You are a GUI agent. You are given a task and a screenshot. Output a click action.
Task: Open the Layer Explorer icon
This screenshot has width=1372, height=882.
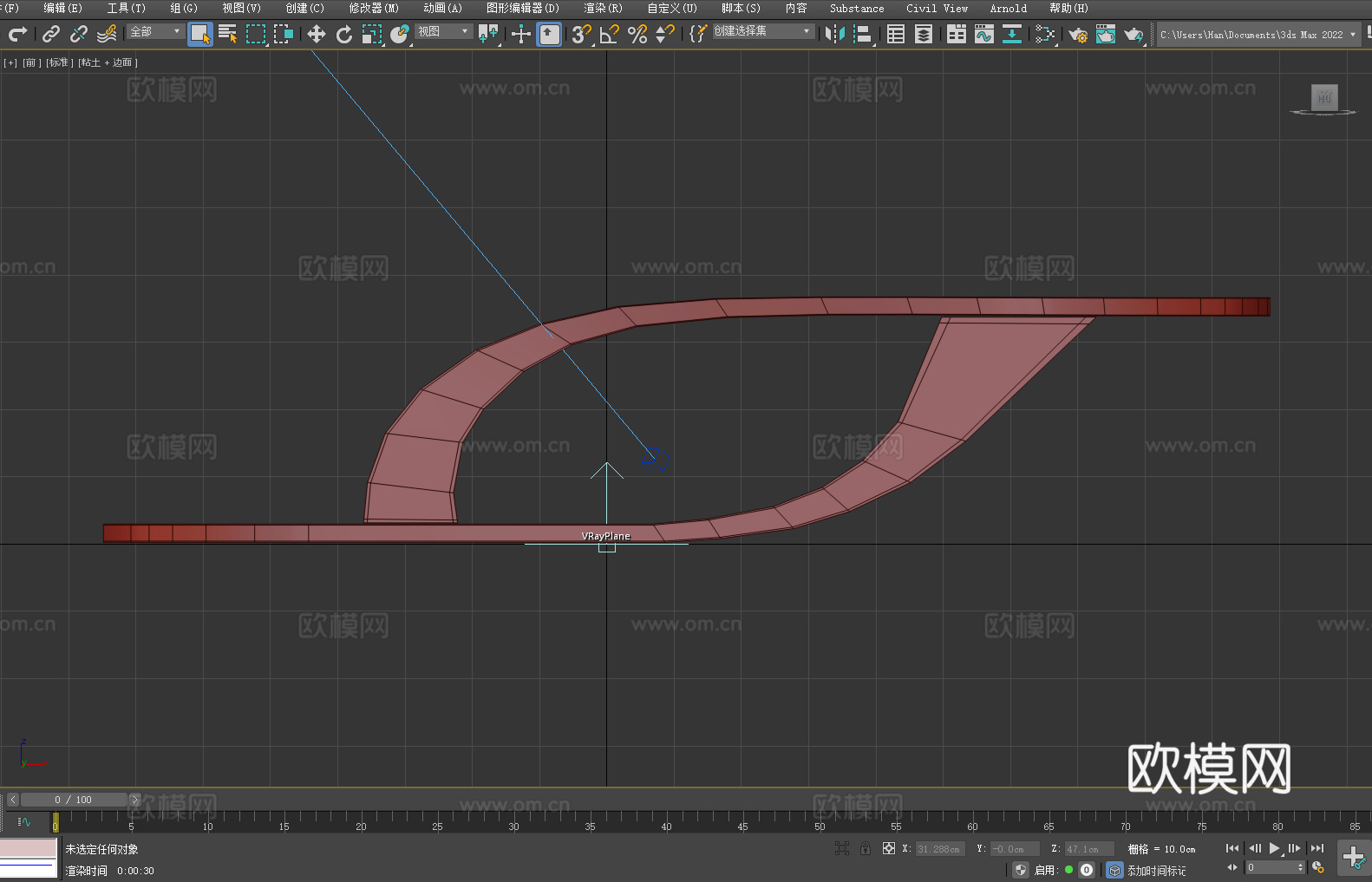click(x=924, y=34)
